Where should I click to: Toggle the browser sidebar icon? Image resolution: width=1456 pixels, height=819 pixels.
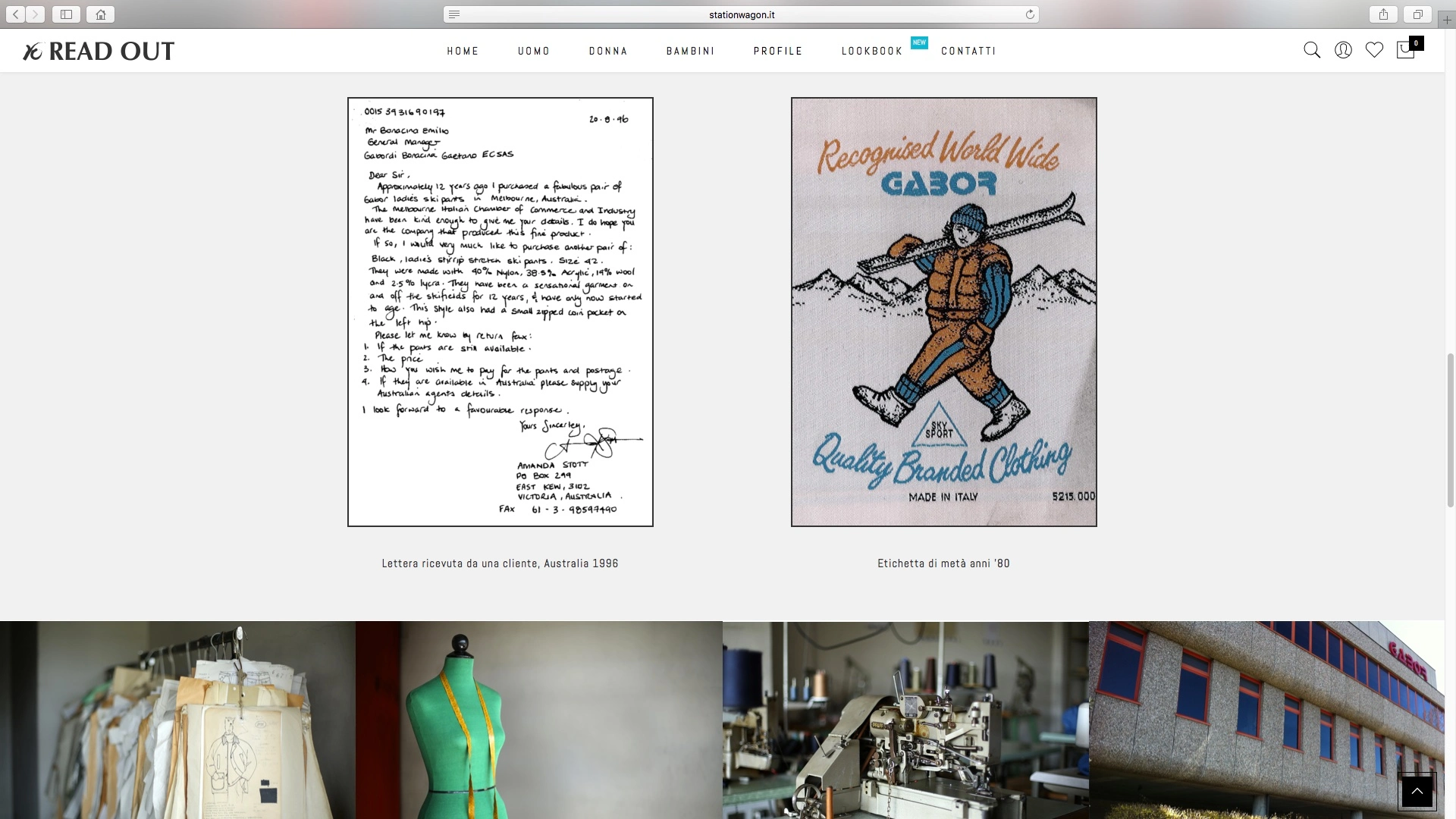(66, 14)
